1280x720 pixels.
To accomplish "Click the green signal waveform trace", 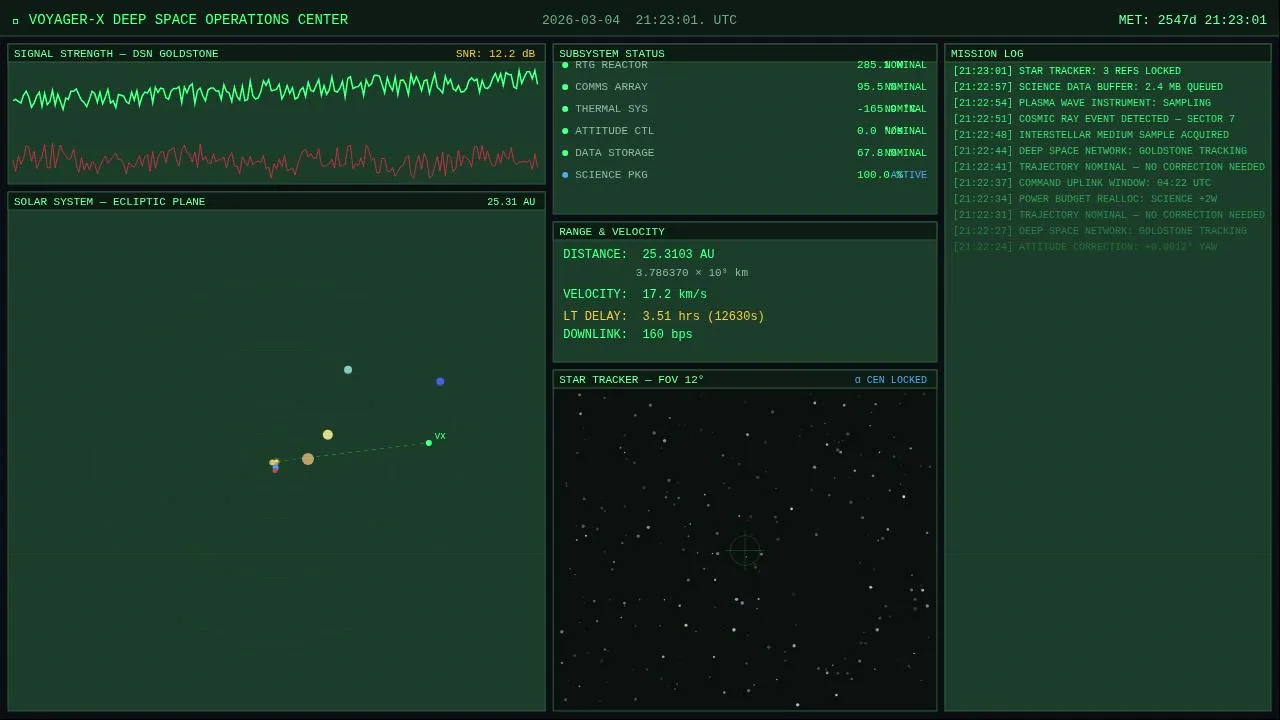I will pos(275,91).
